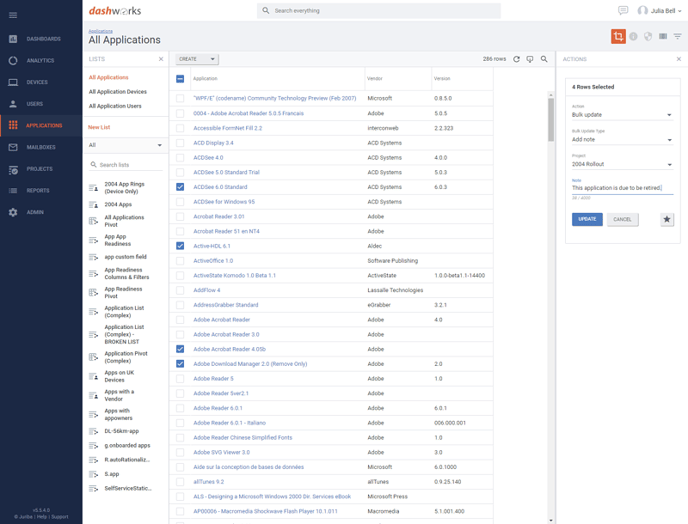Open the Apps on UK Devices list

(119, 376)
